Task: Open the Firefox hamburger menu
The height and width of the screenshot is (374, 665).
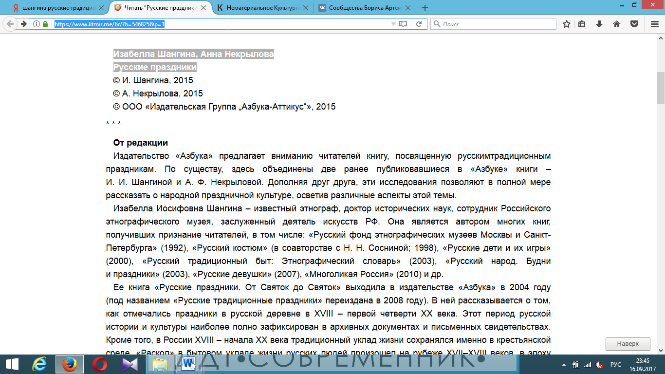Action: point(654,24)
